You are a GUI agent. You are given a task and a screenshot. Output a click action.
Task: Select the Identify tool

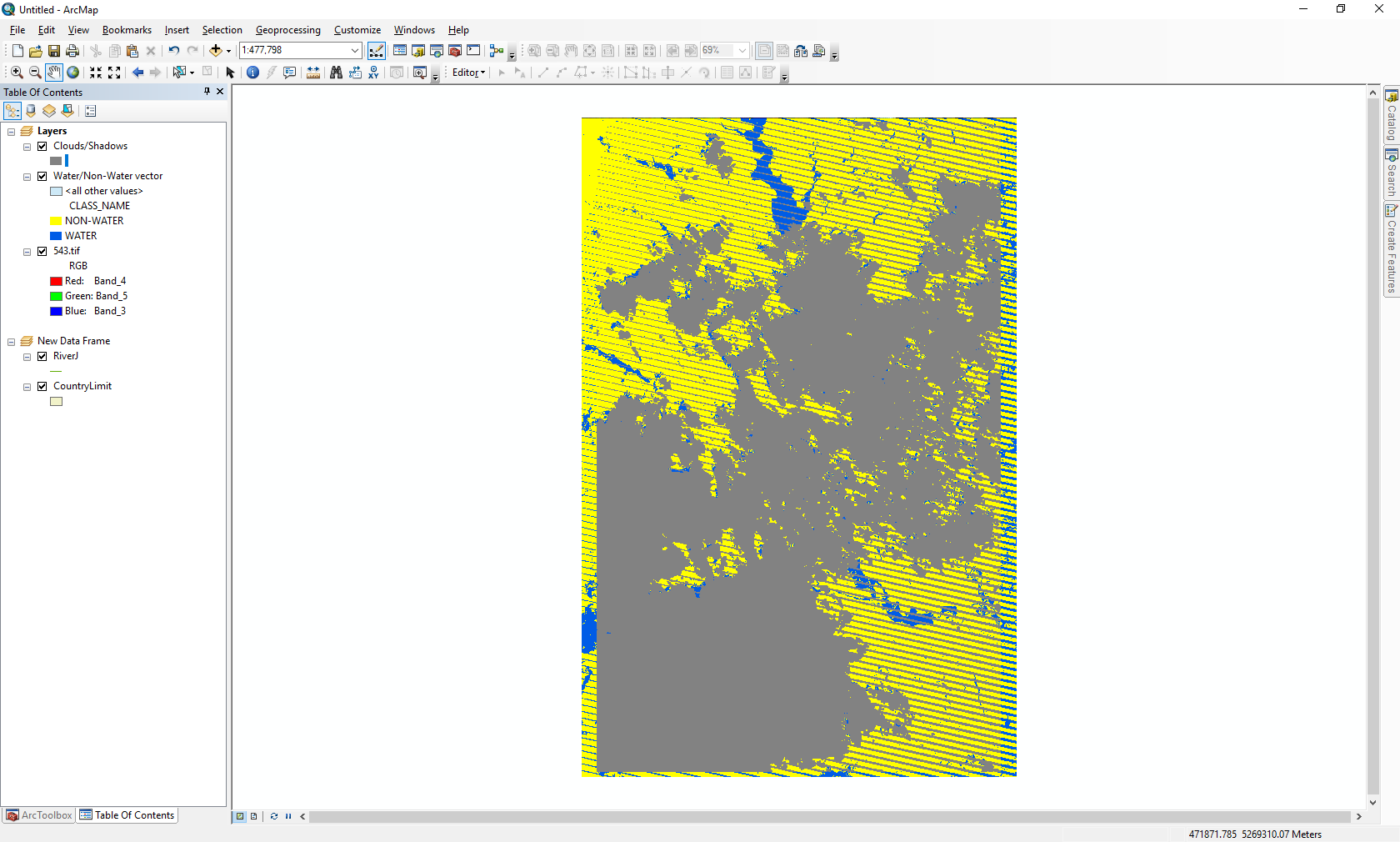click(x=253, y=73)
